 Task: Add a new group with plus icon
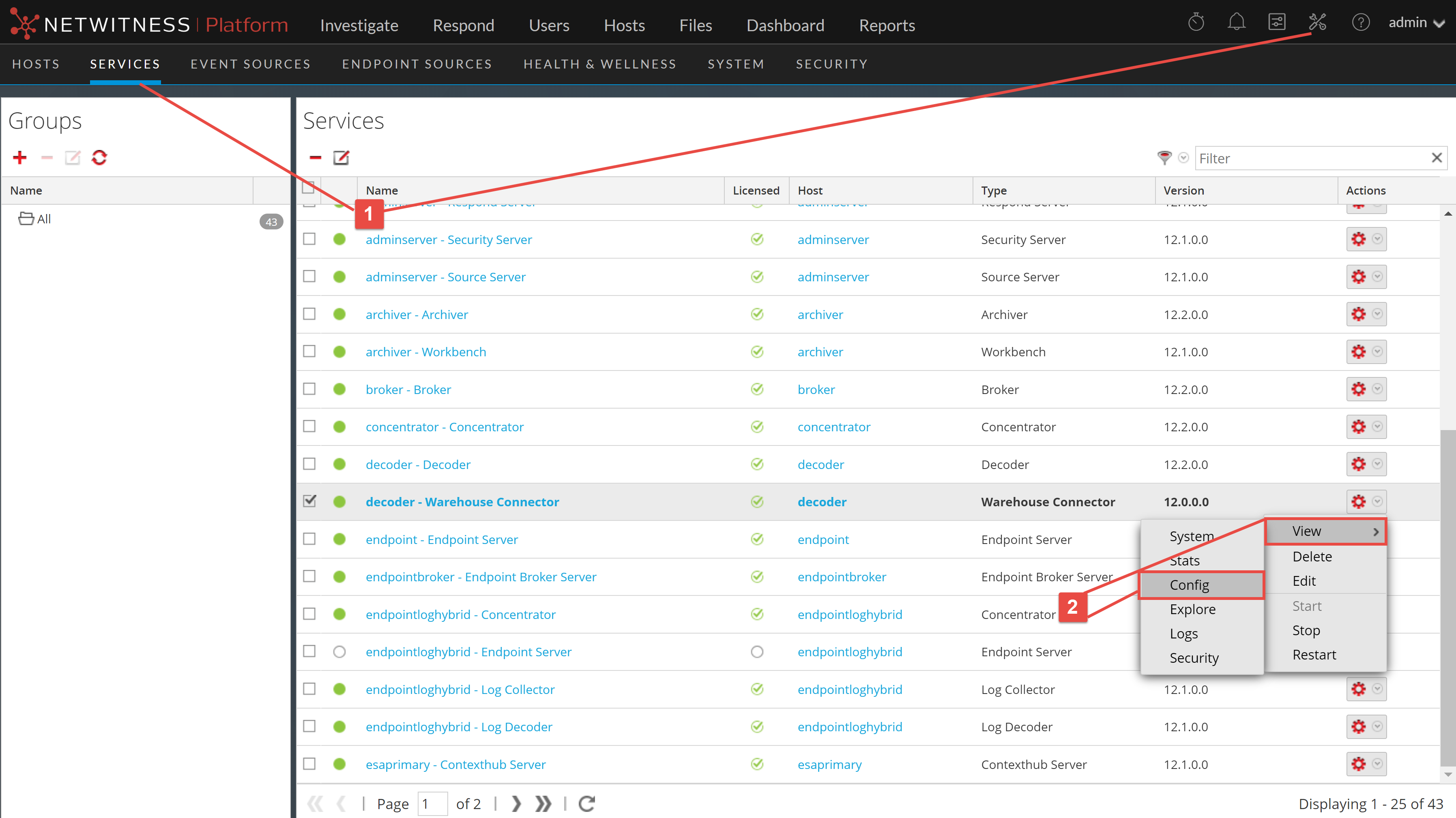pyautogui.click(x=20, y=158)
